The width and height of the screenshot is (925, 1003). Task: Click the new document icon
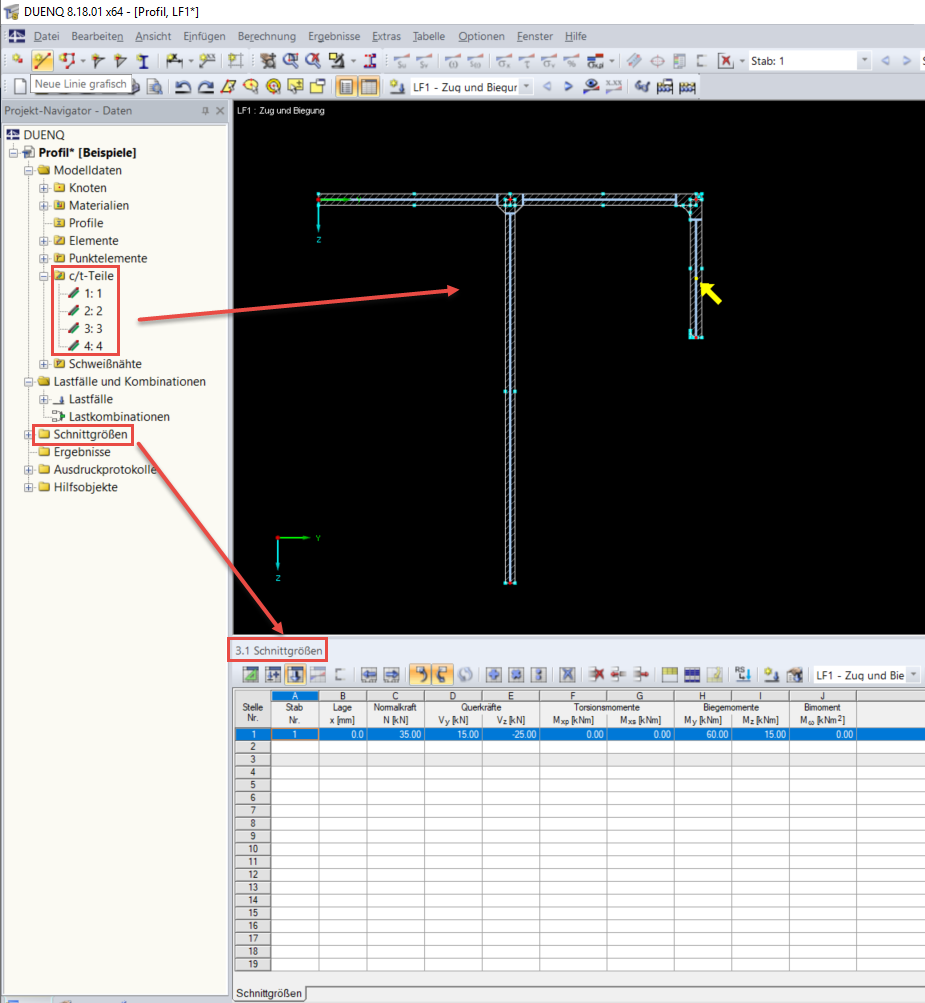click(x=20, y=86)
